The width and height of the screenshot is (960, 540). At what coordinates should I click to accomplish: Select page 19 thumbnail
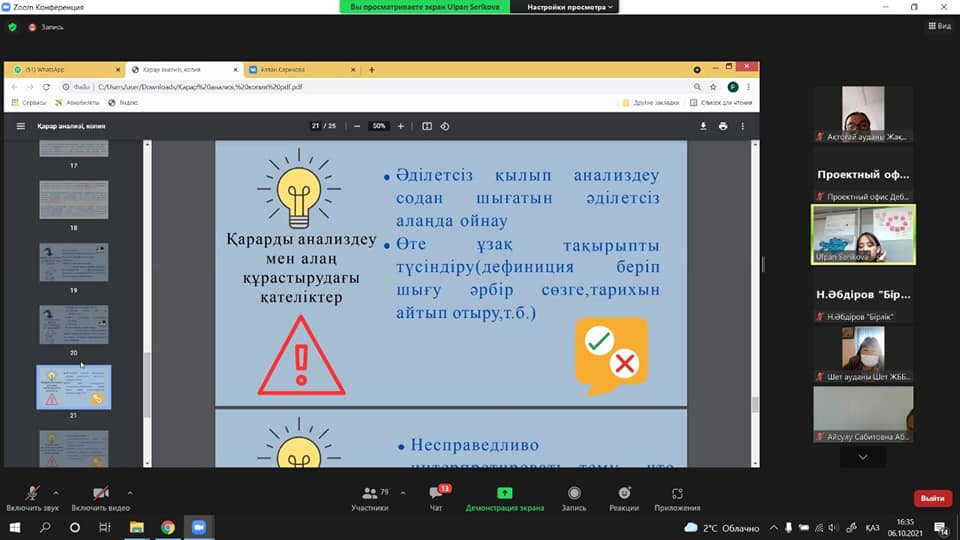(x=73, y=262)
